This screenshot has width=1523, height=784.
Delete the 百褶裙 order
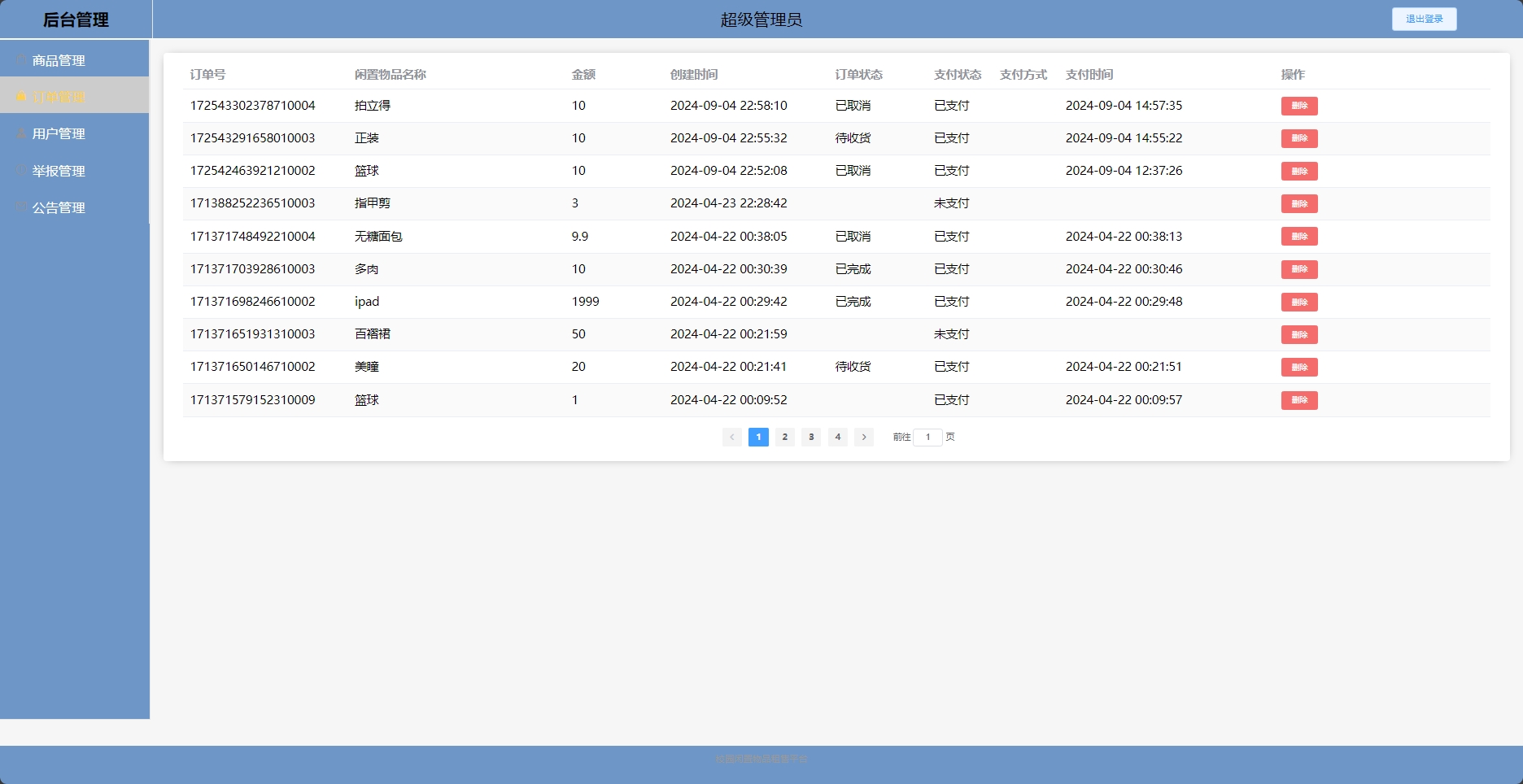(1298, 334)
